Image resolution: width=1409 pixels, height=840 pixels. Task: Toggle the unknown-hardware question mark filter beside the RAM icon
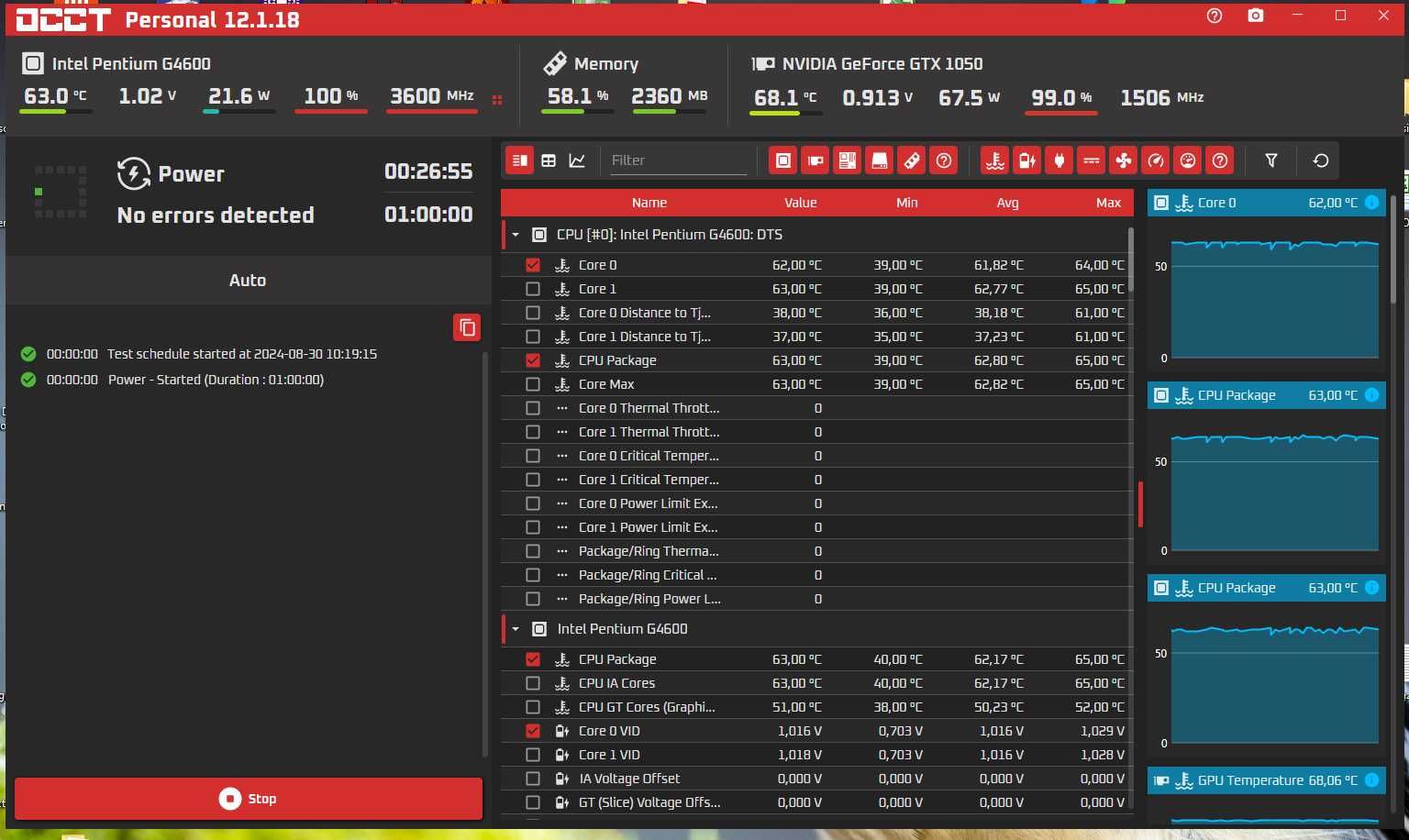pos(944,161)
